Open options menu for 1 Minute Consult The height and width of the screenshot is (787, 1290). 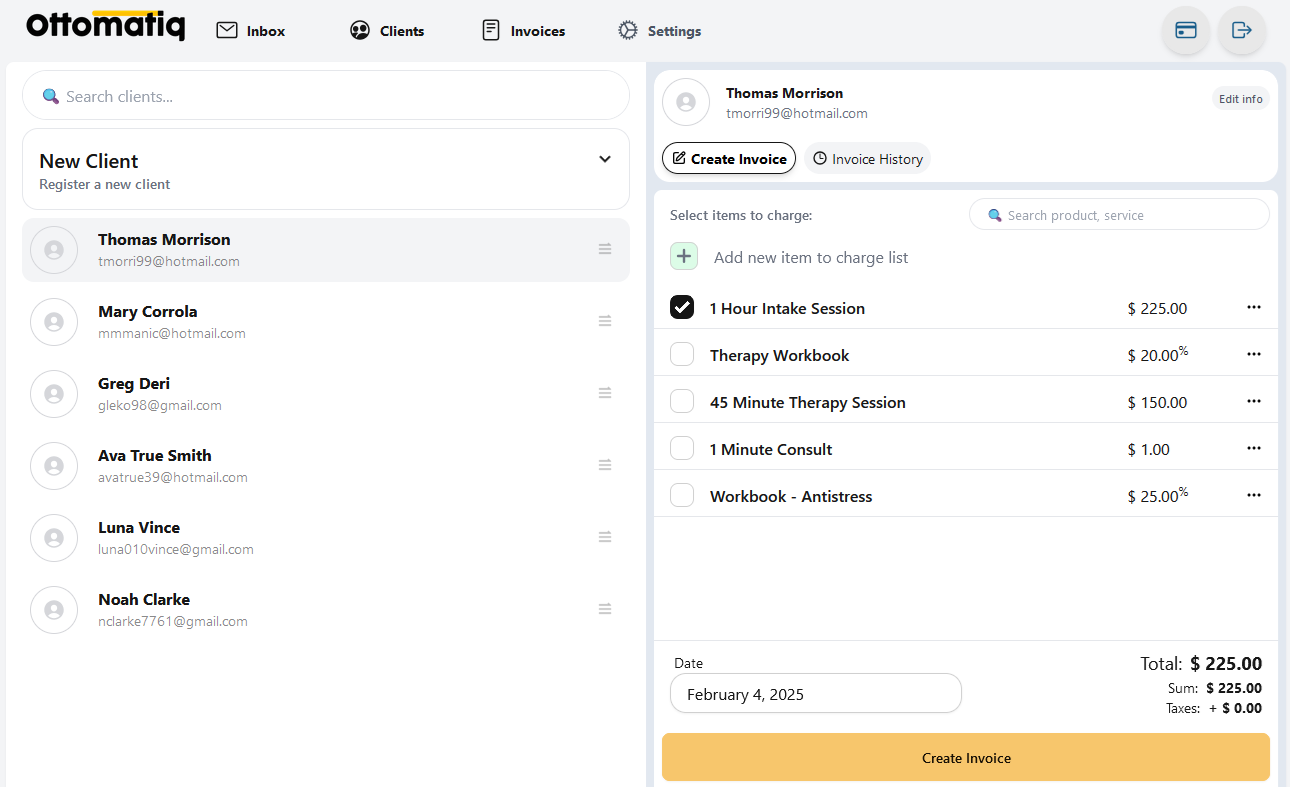coord(1254,449)
